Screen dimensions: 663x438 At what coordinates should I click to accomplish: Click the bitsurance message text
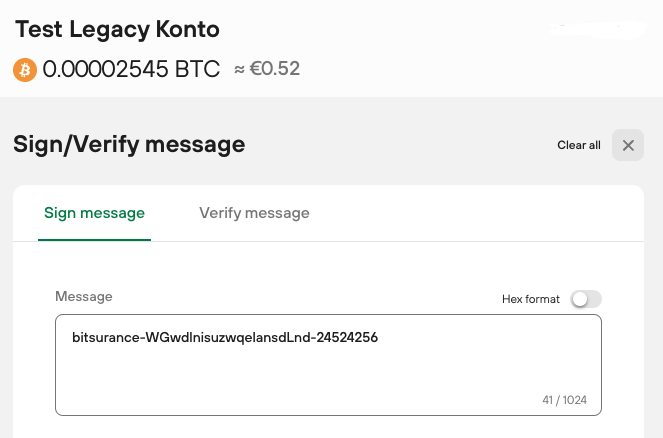pyautogui.click(x=225, y=338)
